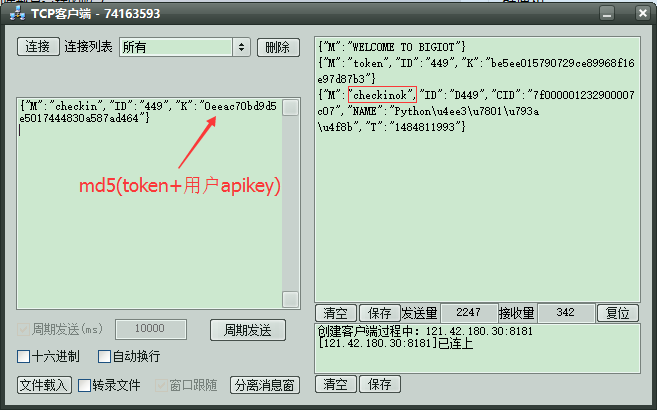Click the 删除 button

[x=278, y=47]
